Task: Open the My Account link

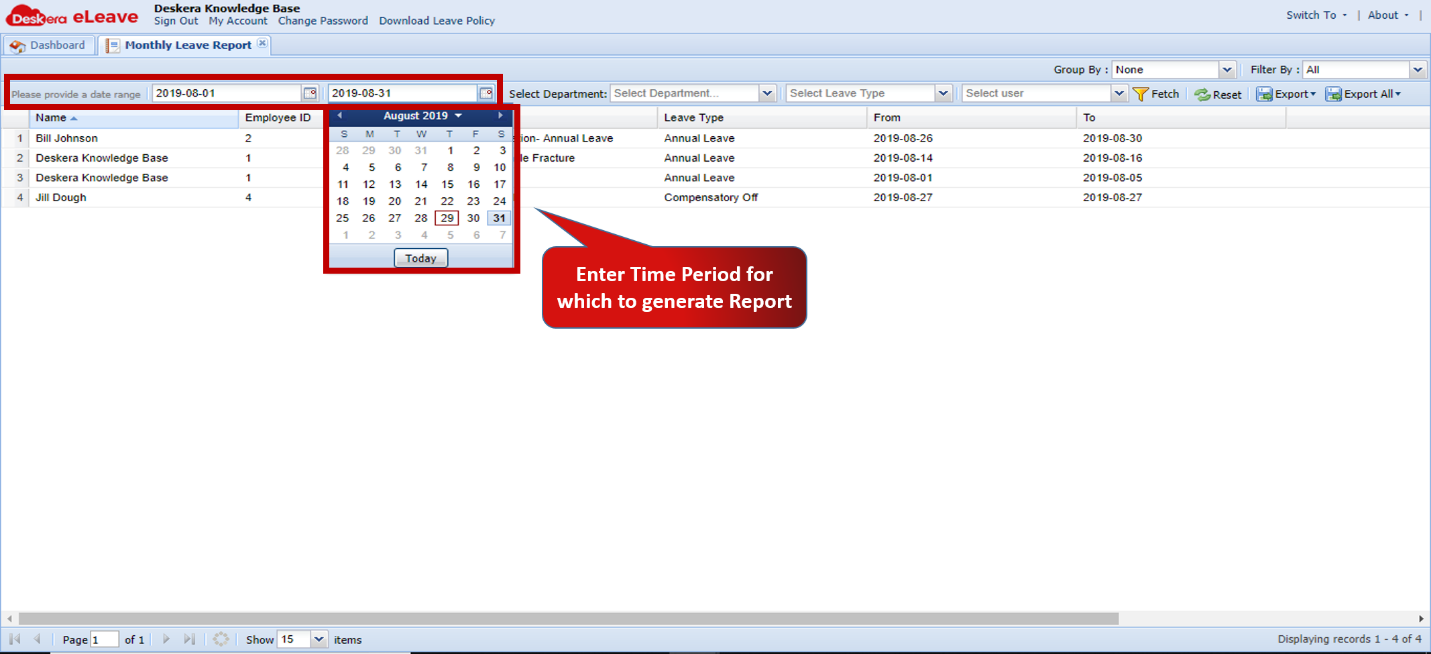Action: click(x=238, y=21)
